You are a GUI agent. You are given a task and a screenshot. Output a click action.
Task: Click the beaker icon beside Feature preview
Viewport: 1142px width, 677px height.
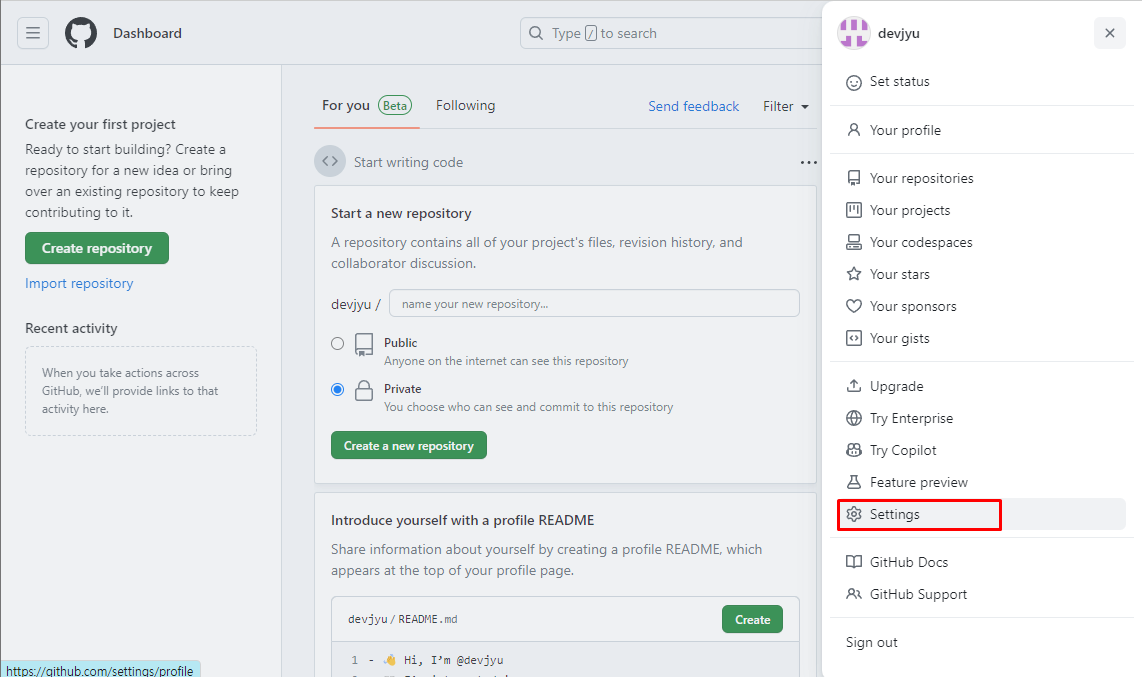[x=854, y=483]
